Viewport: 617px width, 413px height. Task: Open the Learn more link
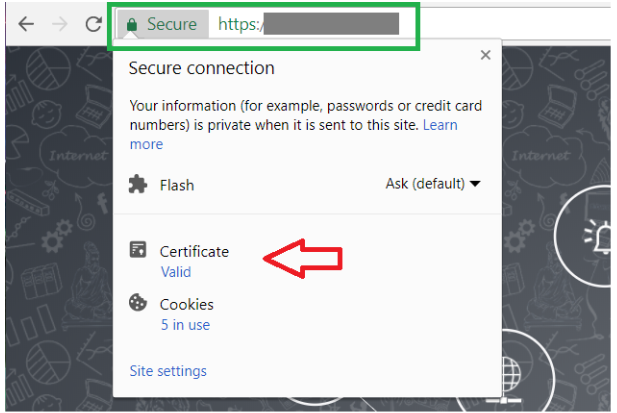[x=440, y=125]
